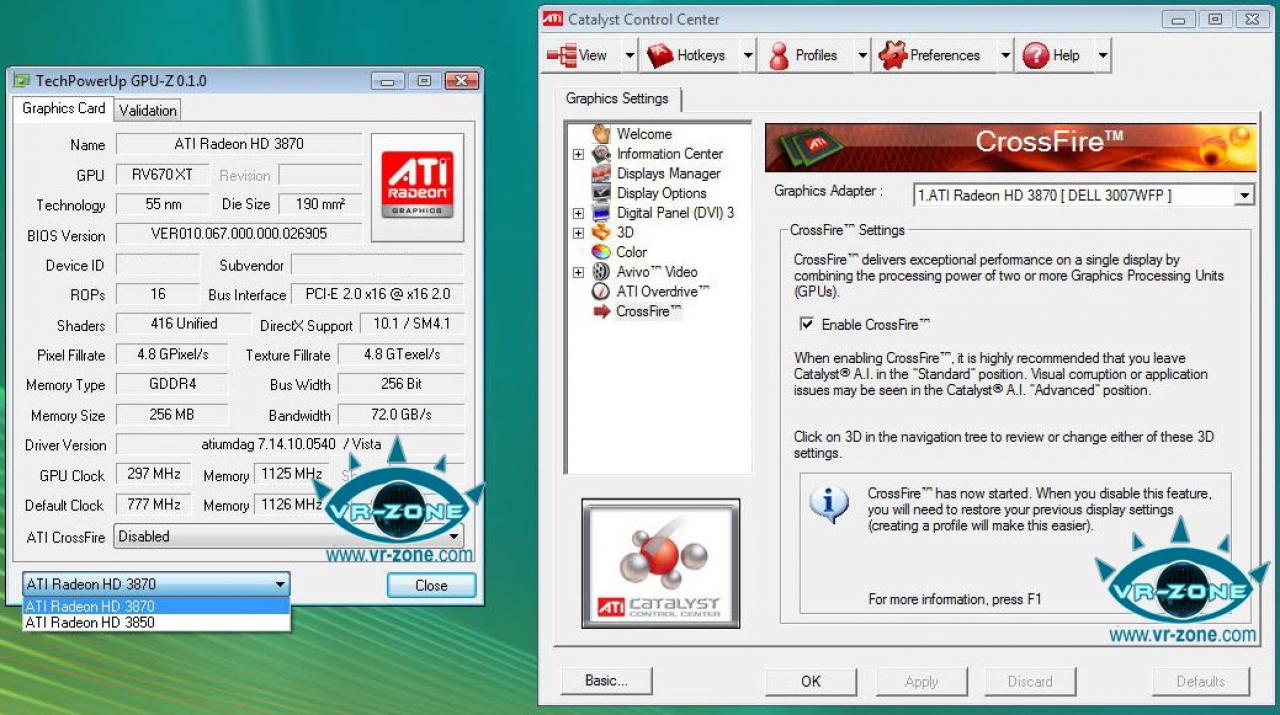Open the Hotkeys dropdown arrow
The image size is (1280, 715).
[x=748, y=56]
